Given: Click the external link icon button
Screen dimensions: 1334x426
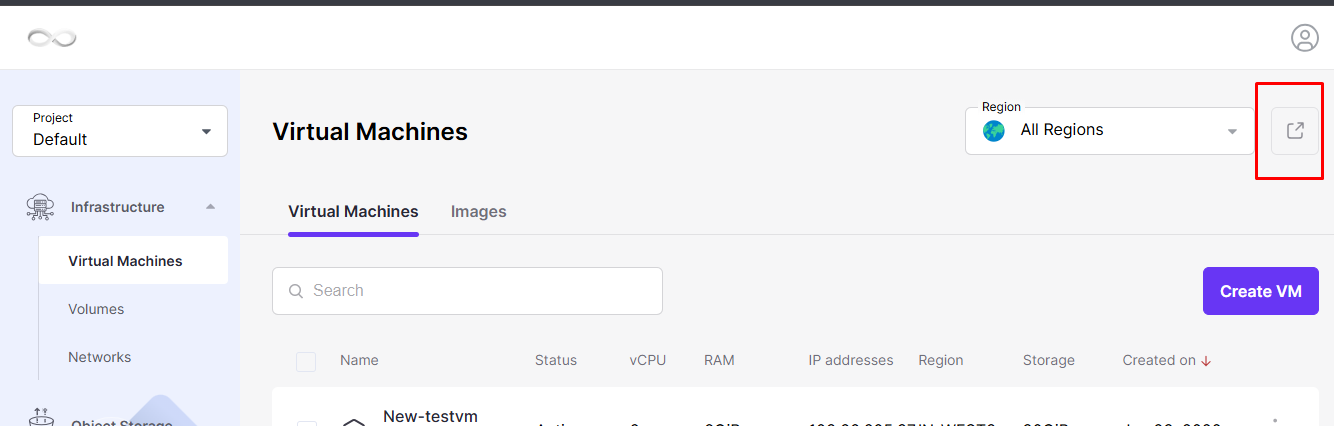Looking at the screenshot, I should point(1295,131).
